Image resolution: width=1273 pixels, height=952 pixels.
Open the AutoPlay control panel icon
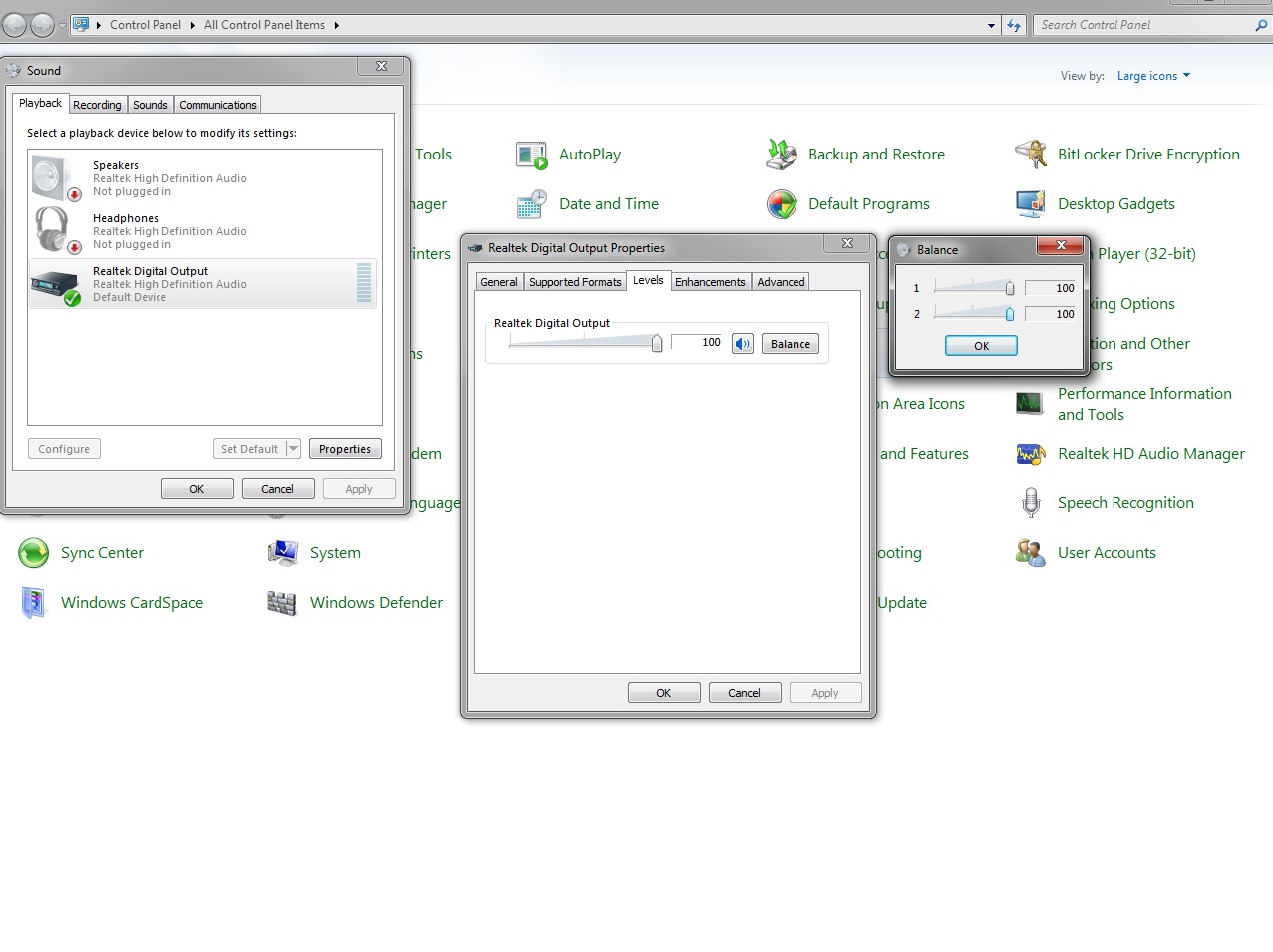pyautogui.click(x=532, y=155)
